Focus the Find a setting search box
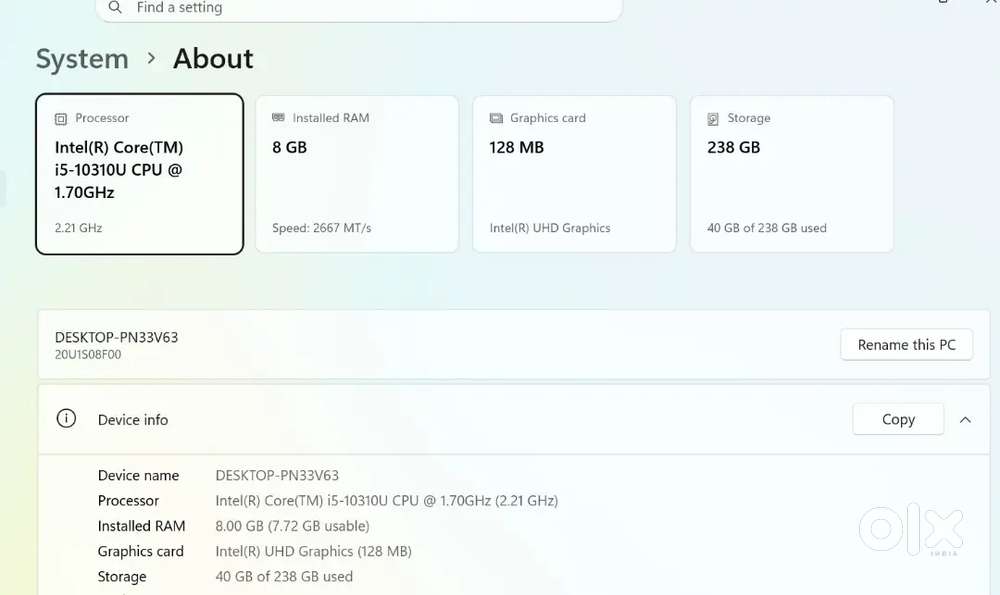Image resolution: width=1000 pixels, height=595 pixels. (358, 8)
